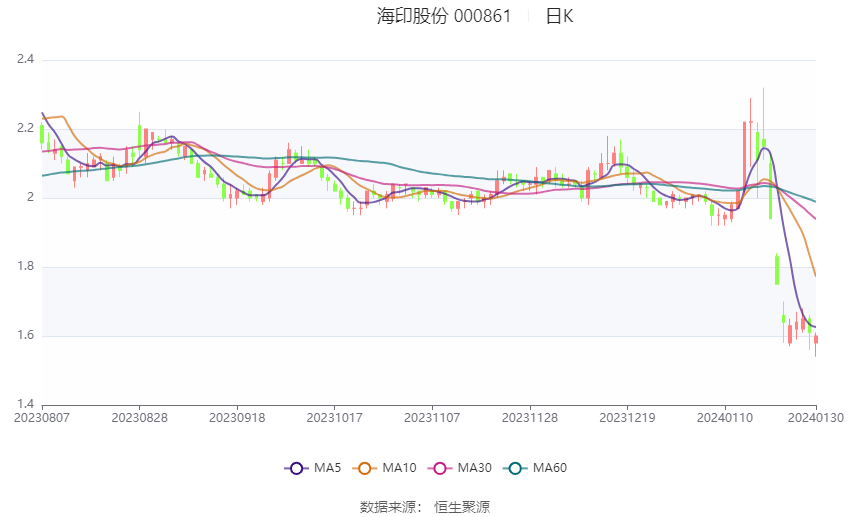This screenshot has height=517, width=850.
Task: Click the 20240130 x-axis date label
Action: pyautogui.click(x=816, y=418)
